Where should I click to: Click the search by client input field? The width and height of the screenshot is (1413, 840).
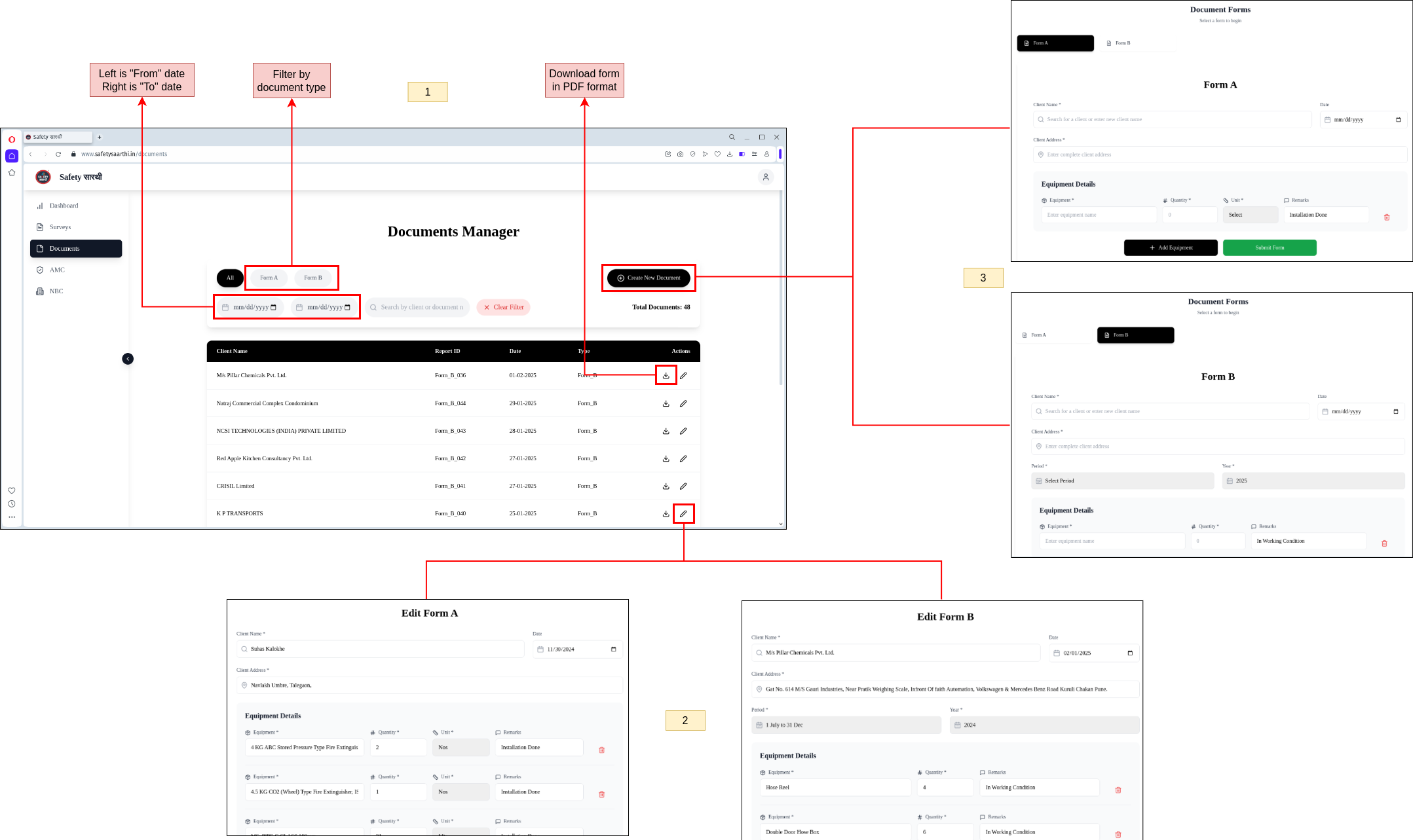(x=417, y=307)
